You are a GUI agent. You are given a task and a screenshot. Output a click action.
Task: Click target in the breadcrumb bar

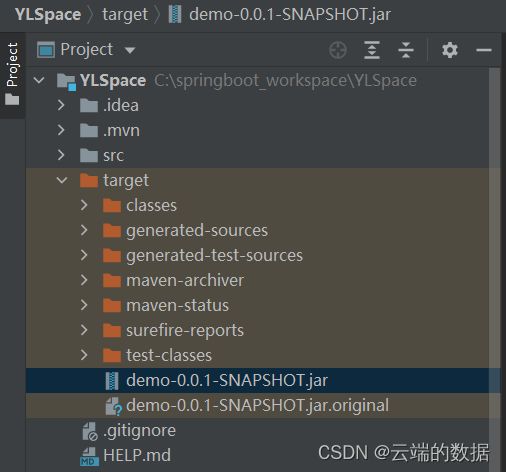125,15
